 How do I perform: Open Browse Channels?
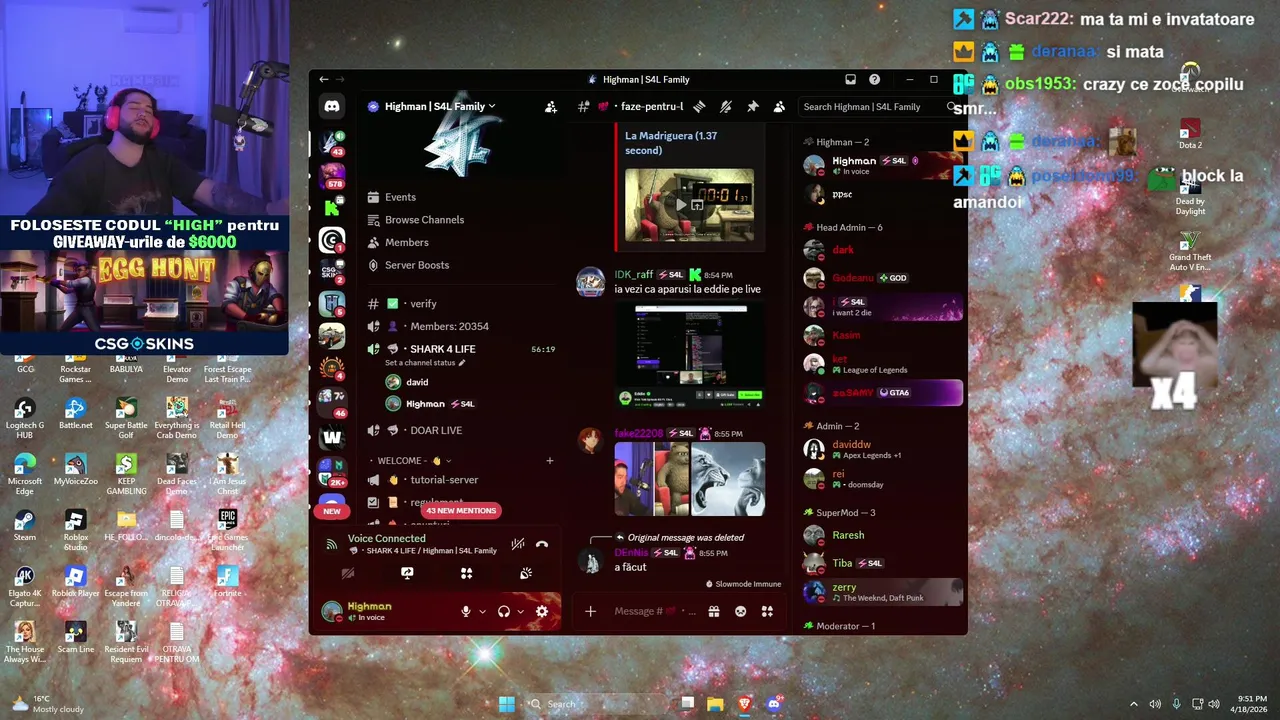(x=424, y=220)
